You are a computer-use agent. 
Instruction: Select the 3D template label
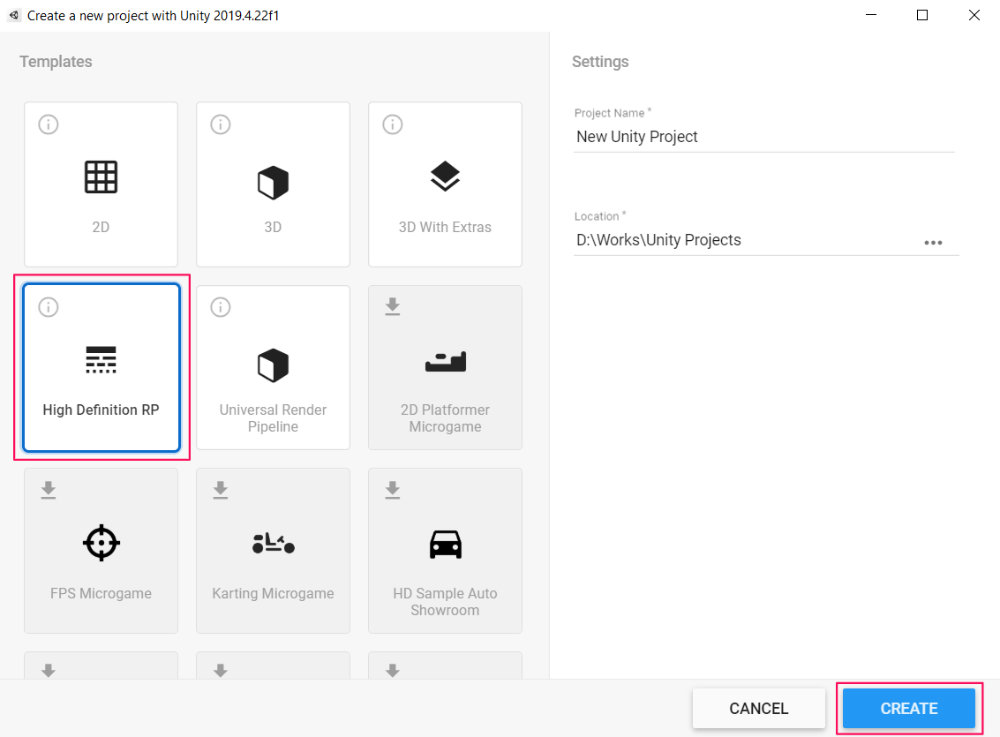point(273,227)
